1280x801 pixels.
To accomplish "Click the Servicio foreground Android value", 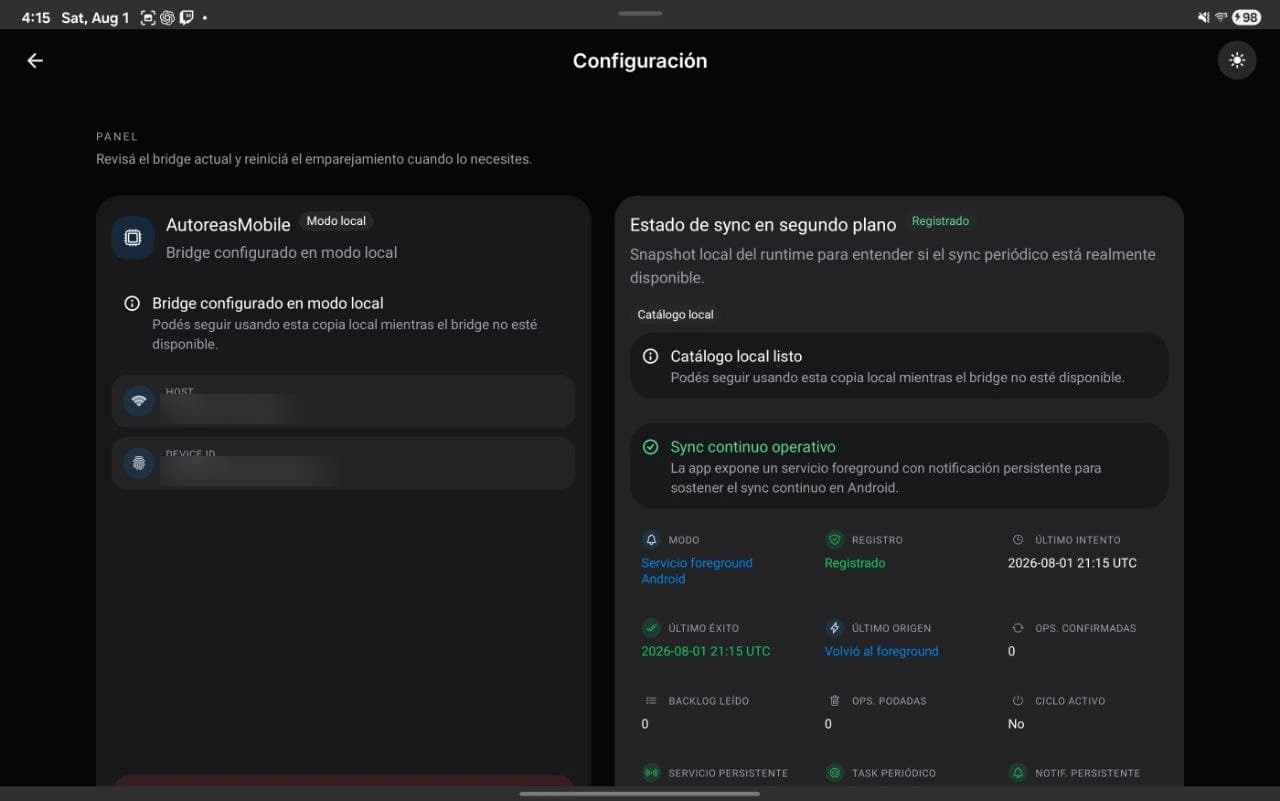I will (x=697, y=571).
